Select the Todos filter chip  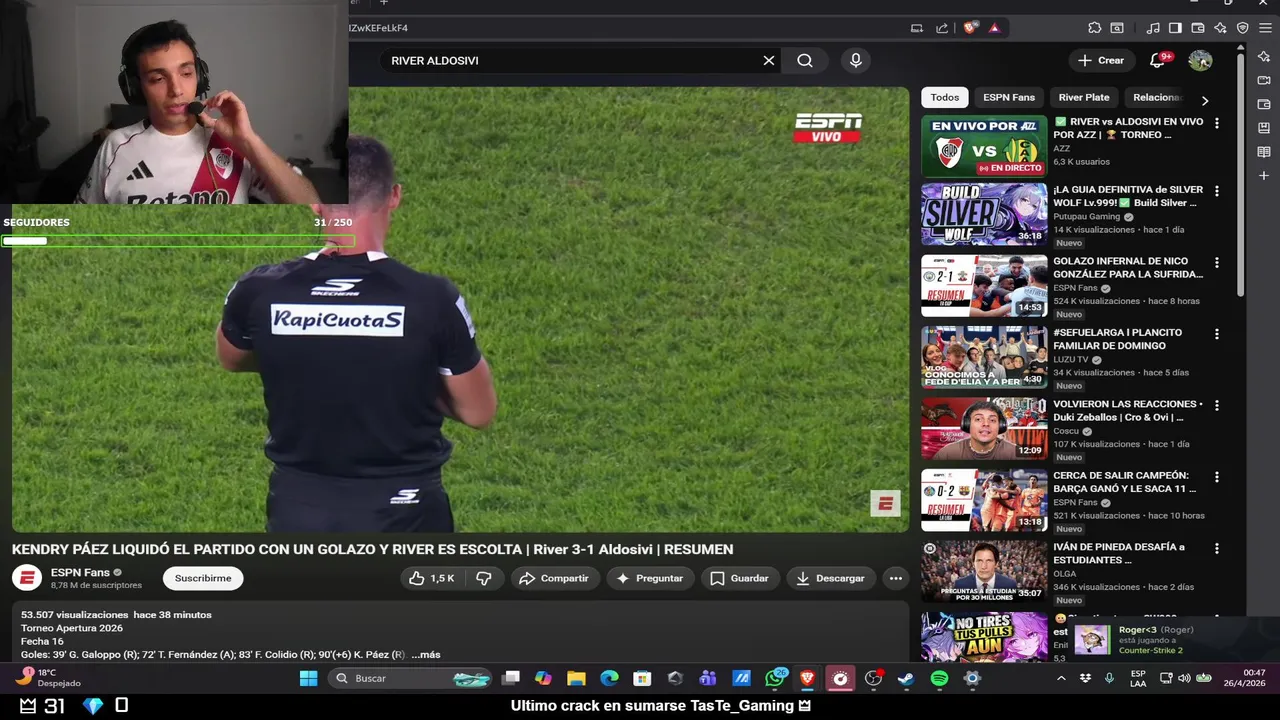[945, 97]
